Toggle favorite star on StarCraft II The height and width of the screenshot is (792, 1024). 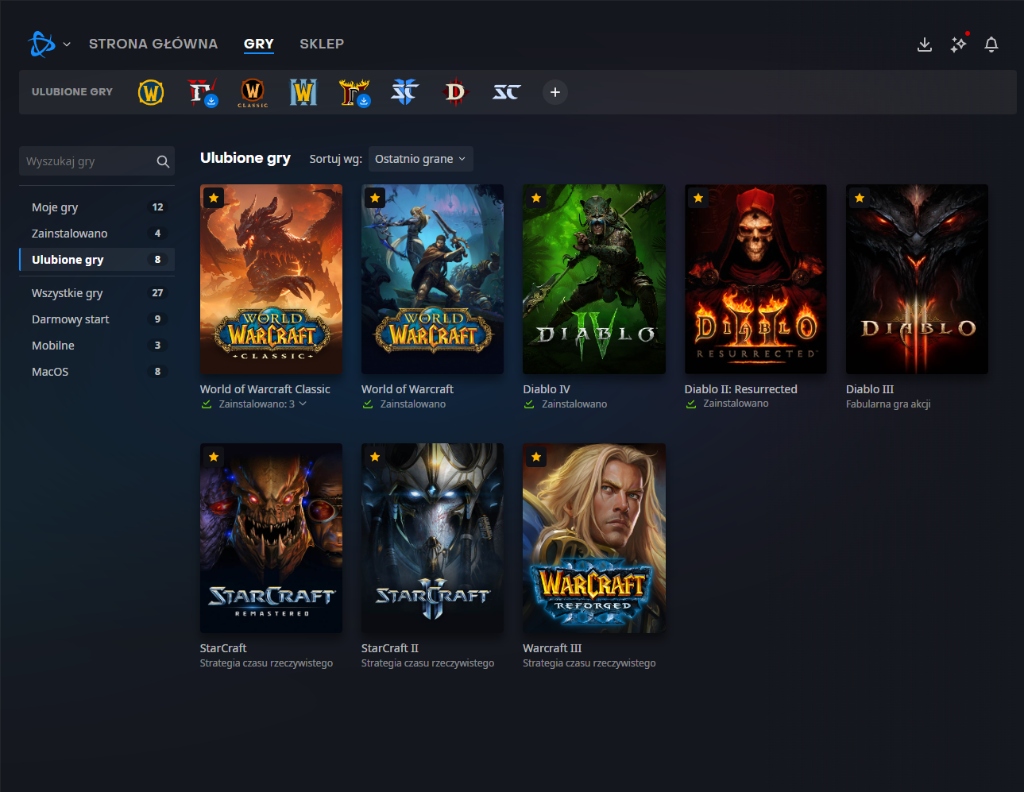pyautogui.click(x=375, y=457)
